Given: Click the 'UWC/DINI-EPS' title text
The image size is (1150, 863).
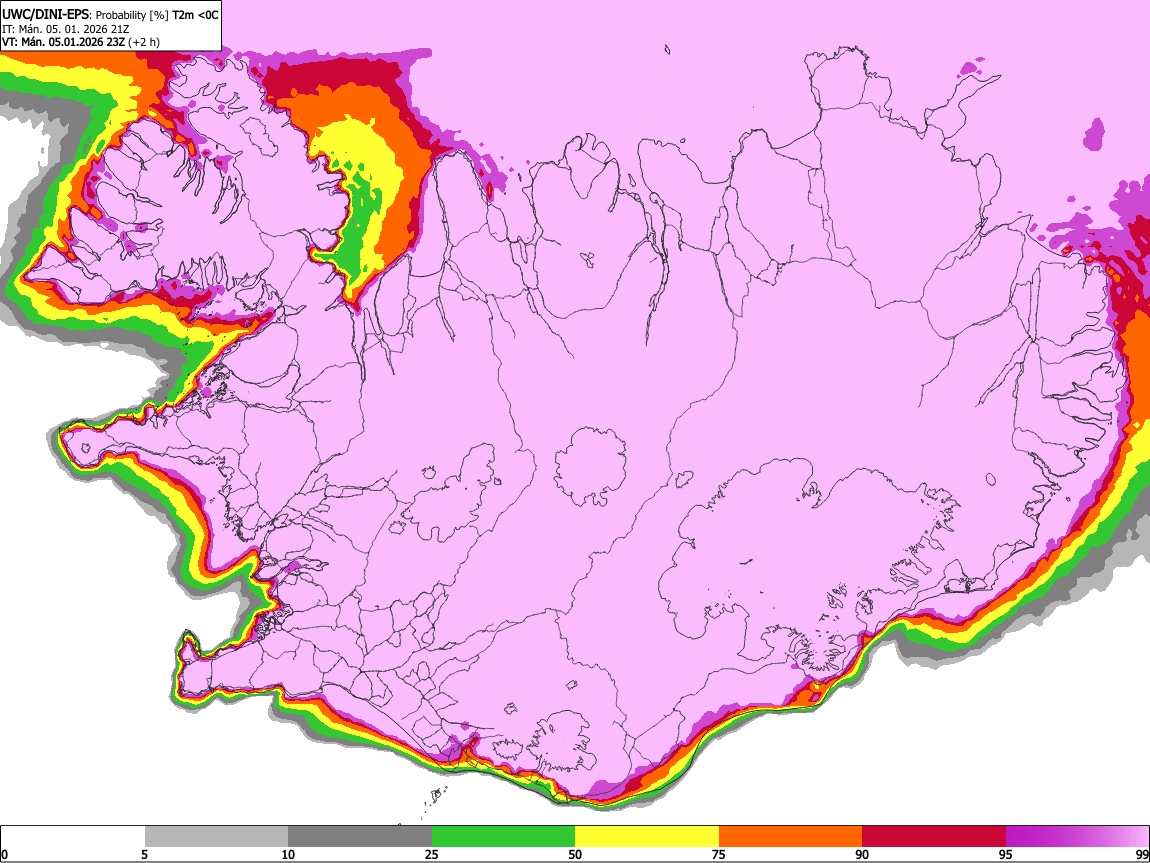Looking at the screenshot, I should (x=45, y=15).
